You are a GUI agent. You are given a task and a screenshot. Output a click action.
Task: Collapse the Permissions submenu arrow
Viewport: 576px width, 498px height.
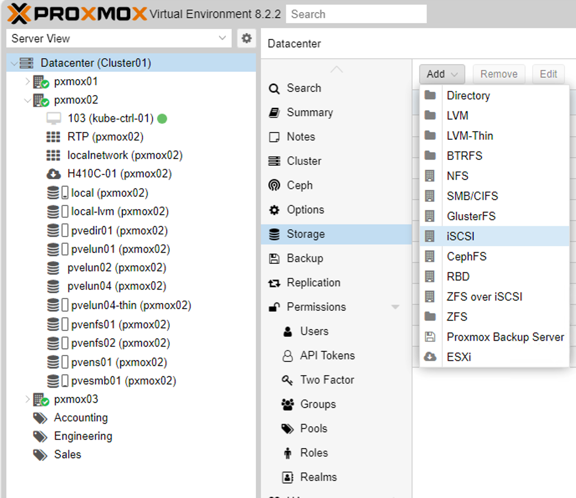point(395,307)
